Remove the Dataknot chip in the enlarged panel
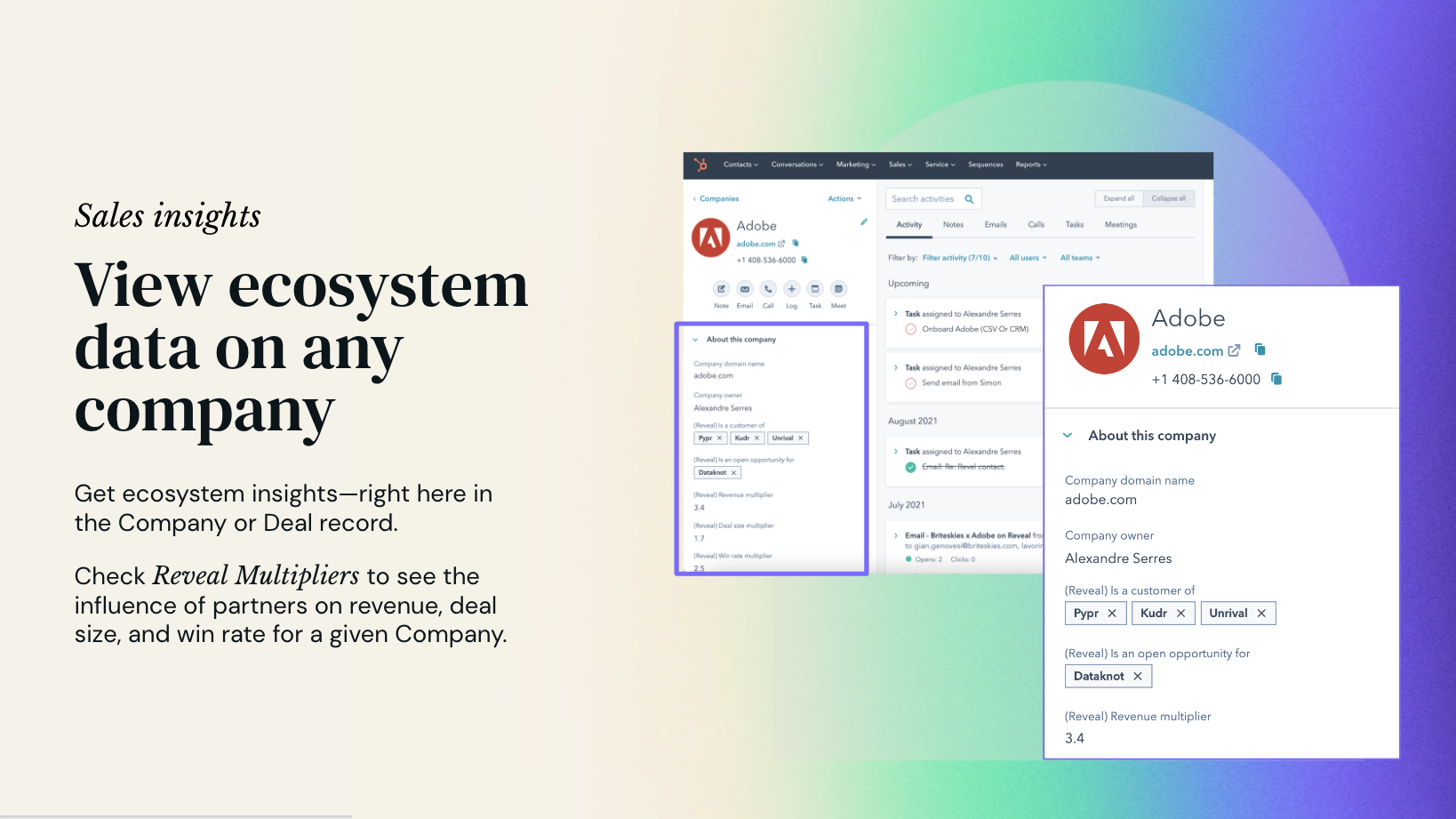This screenshot has height=819, width=1456. coord(1138,677)
